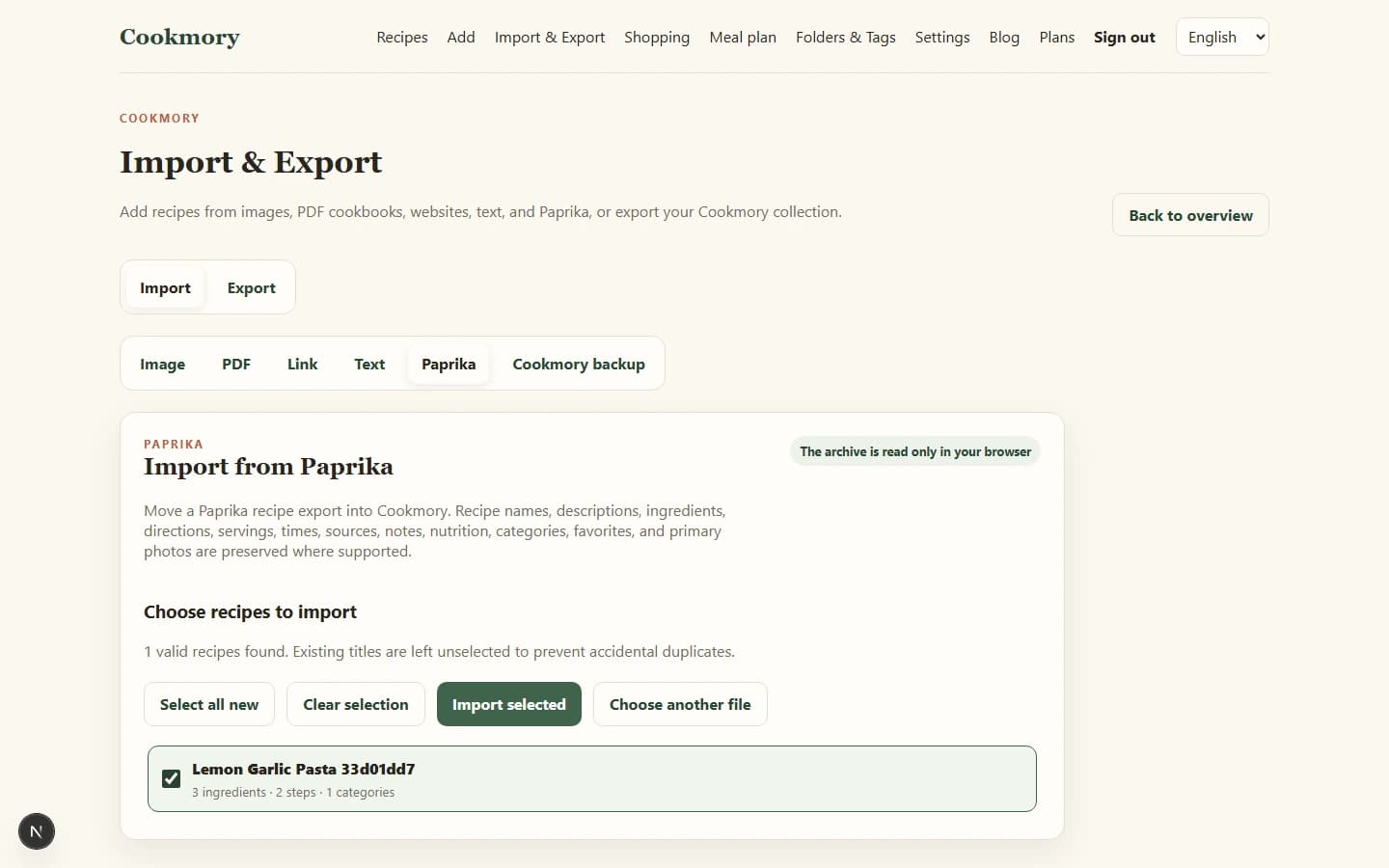This screenshot has width=1389, height=868.
Task: Switch to the Text import tab
Action: (369, 364)
